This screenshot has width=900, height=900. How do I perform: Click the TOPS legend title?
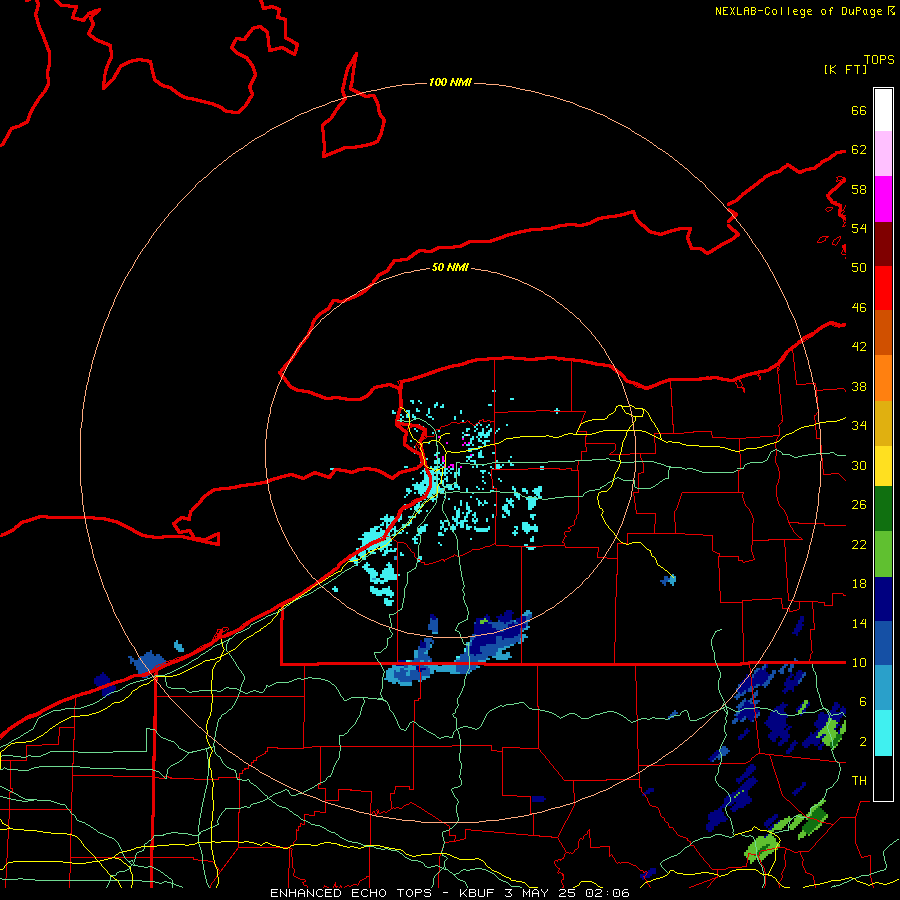(879, 59)
